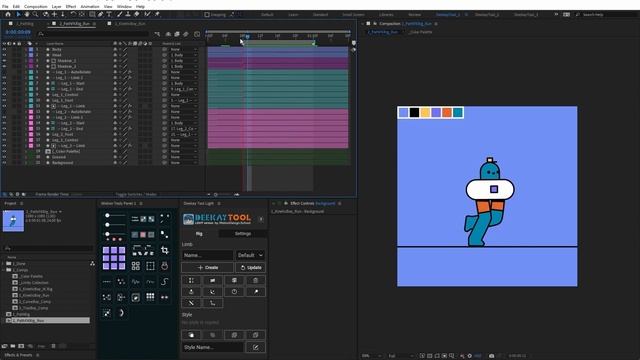Screen dimensions: 640x360
Task: Open the parent dropdown for Body layer
Action: coord(184,49)
